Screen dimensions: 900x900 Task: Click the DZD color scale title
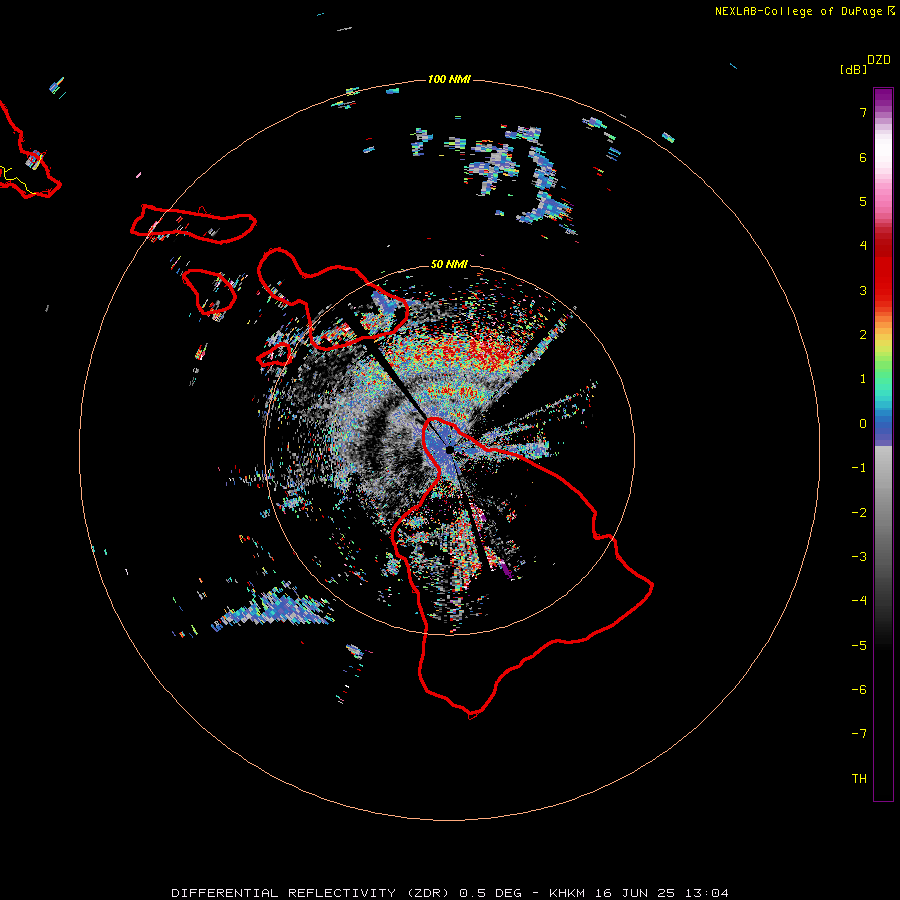click(879, 60)
